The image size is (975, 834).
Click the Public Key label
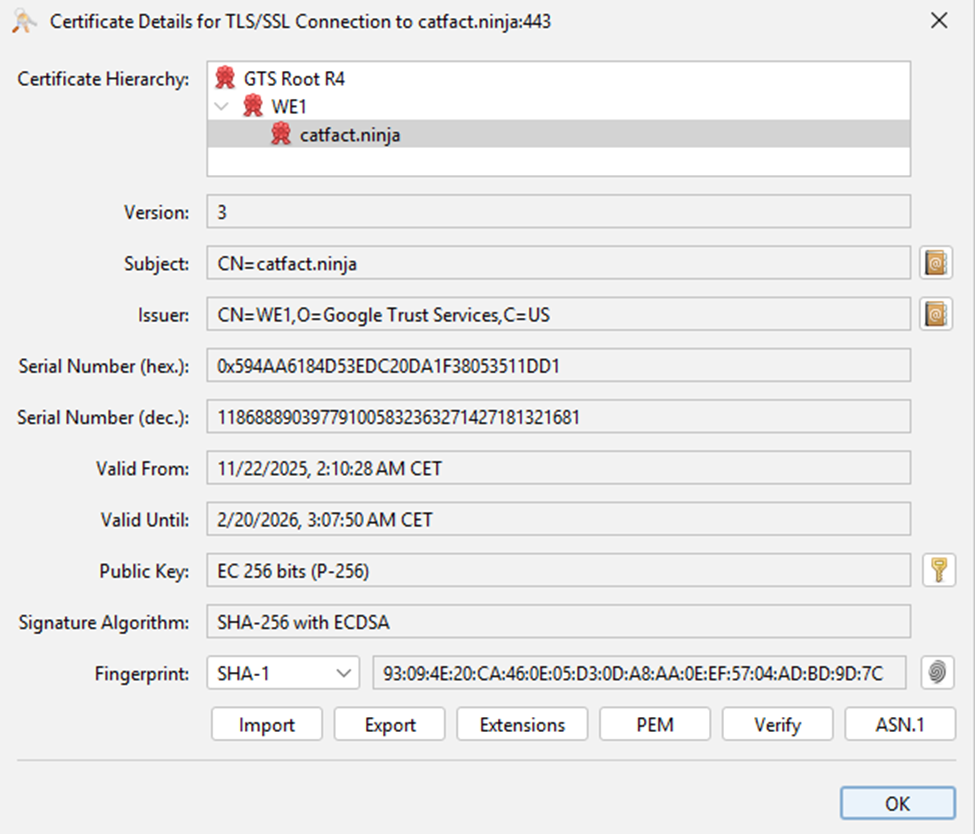coord(144,571)
